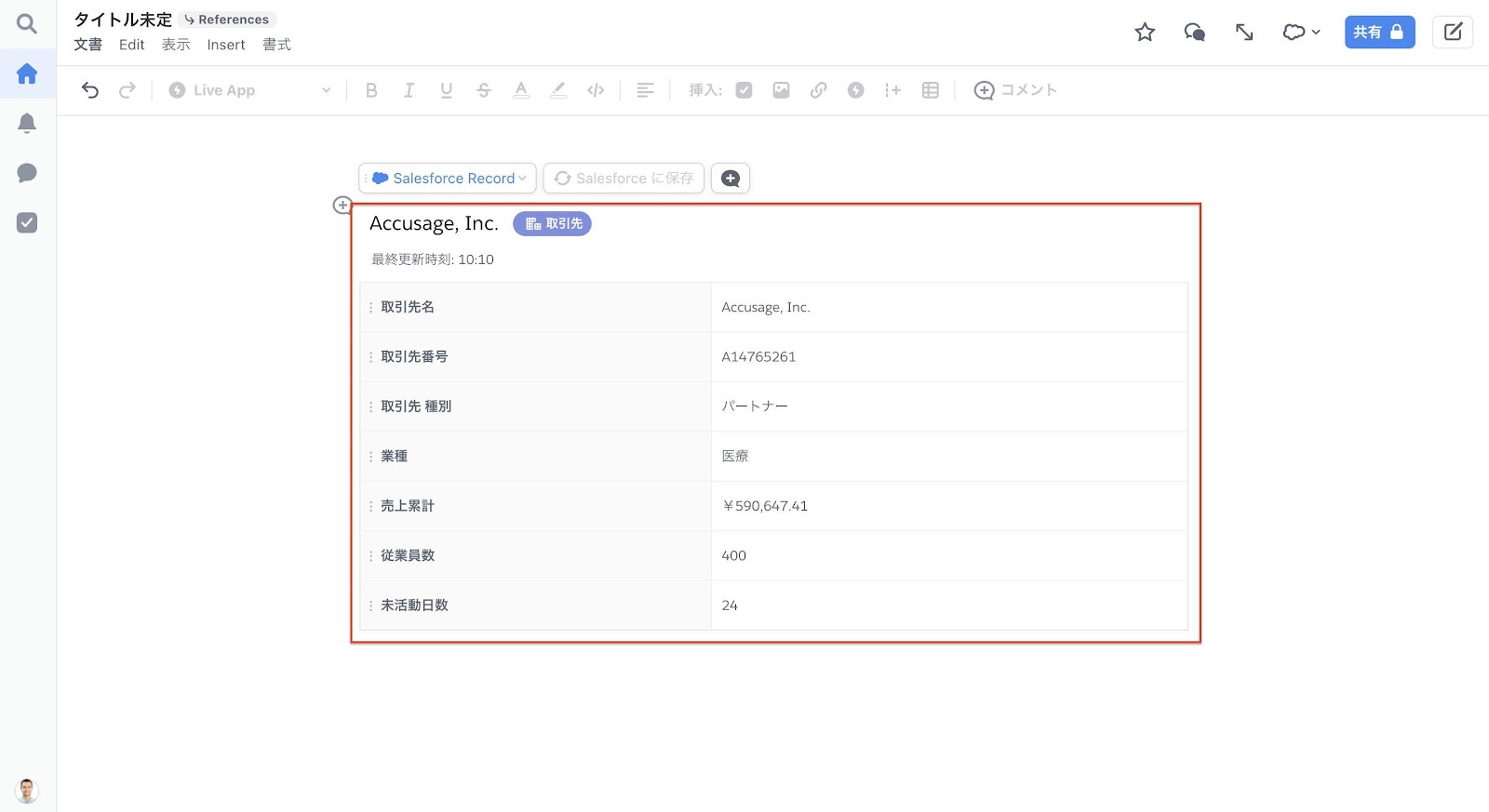Open the 文書 menu
Viewport: 1489px width, 812px height.
pos(88,45)
